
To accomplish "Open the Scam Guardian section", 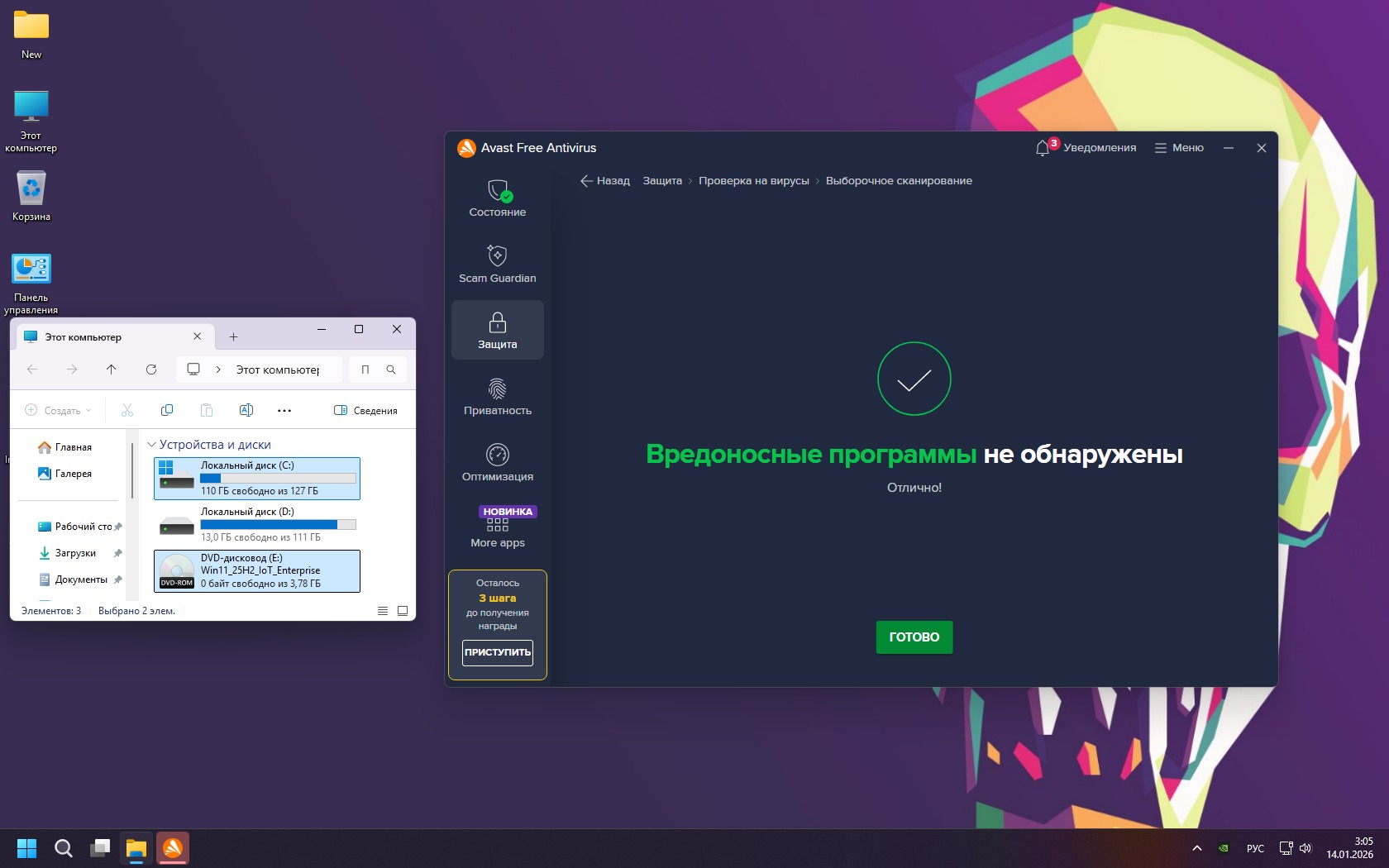I will pyautogui.click(x=497, y=264).
